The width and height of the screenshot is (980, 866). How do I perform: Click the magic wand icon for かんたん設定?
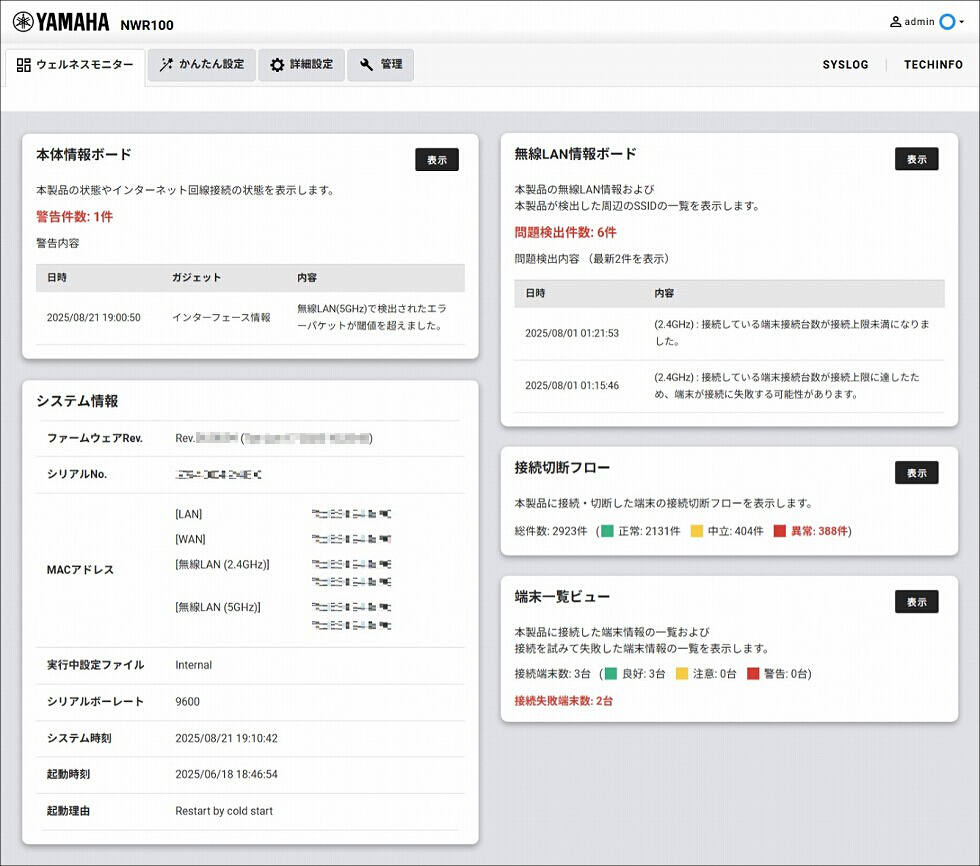(166, 65)
